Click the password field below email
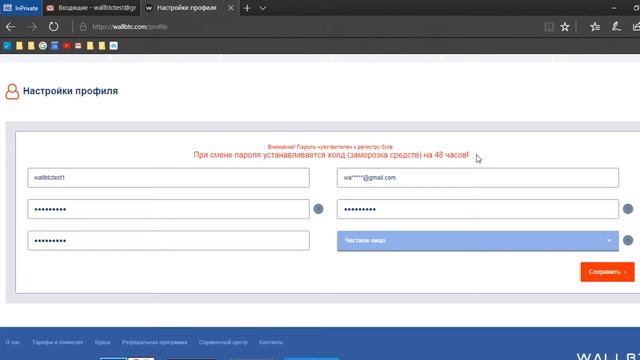The image size is (640, 360). [478, 209]
